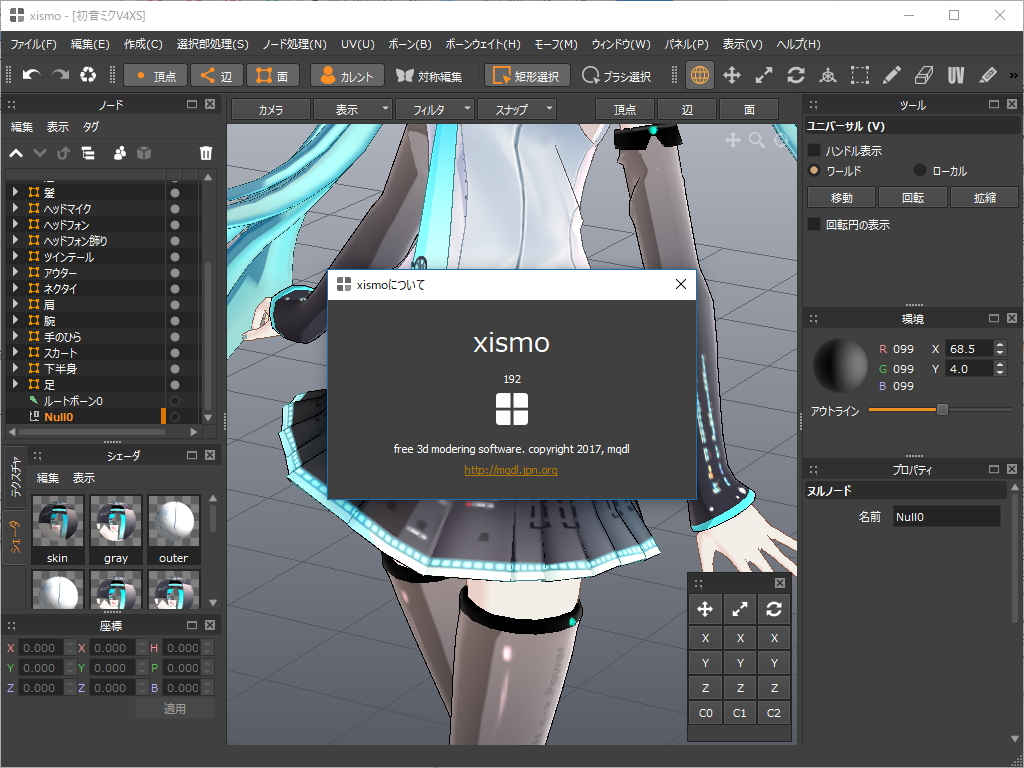Select the dashed rectangle selection tool icon
Image resolution: width=1024 pixels, height=768 pixels.
coord(859,75)
